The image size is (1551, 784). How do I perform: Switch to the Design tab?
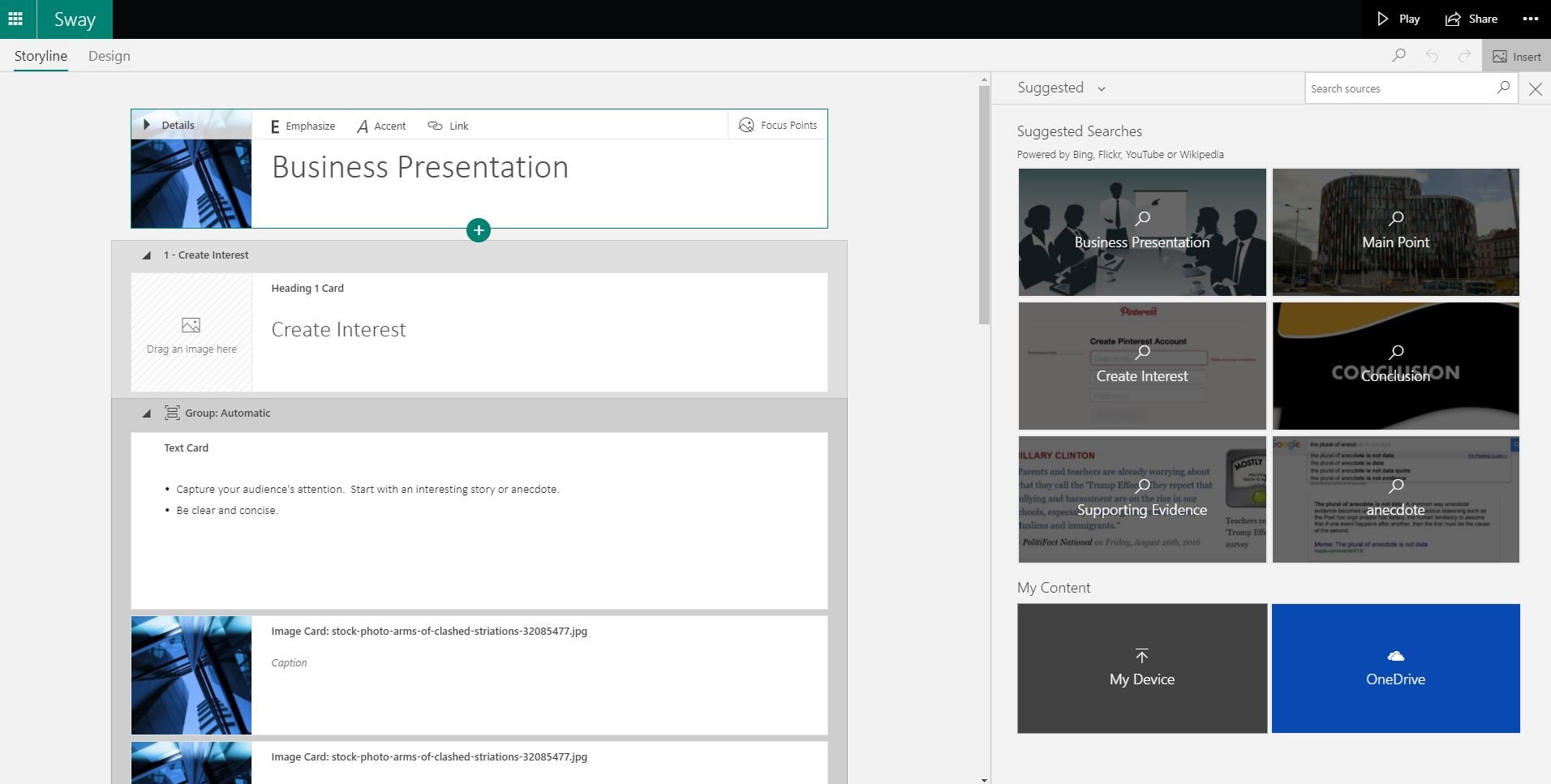pos(109,55)
